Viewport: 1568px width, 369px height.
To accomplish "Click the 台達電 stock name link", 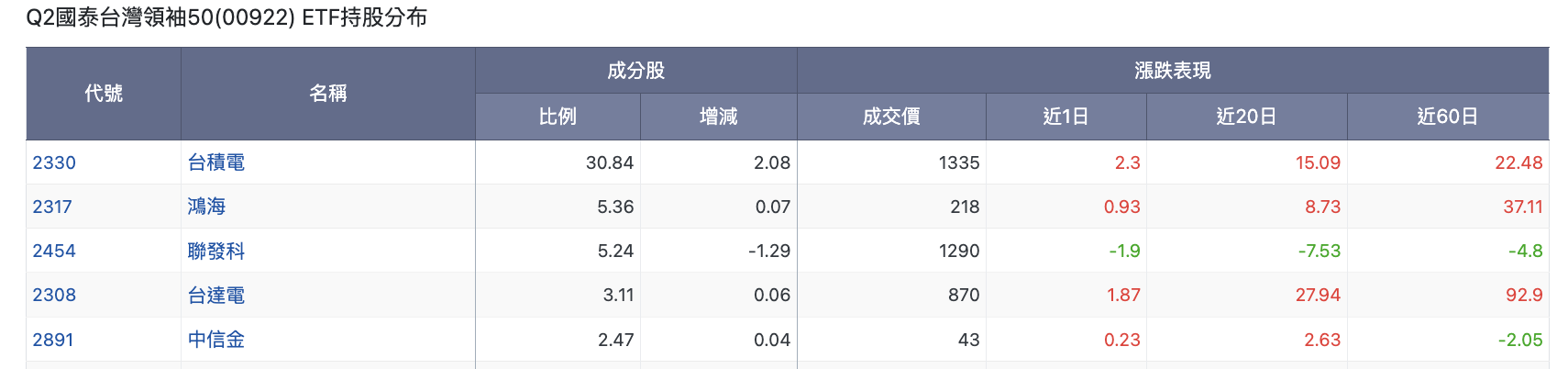I will coord(216,295).
